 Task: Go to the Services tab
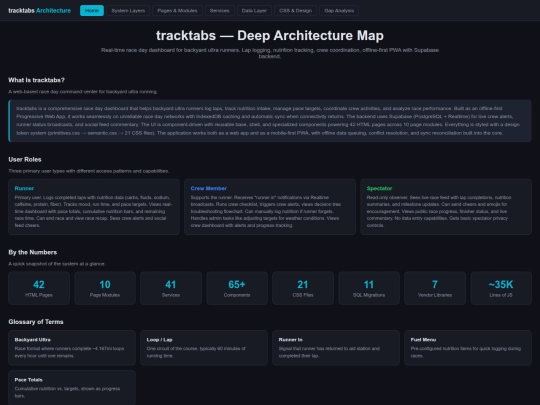click(219, 10)
